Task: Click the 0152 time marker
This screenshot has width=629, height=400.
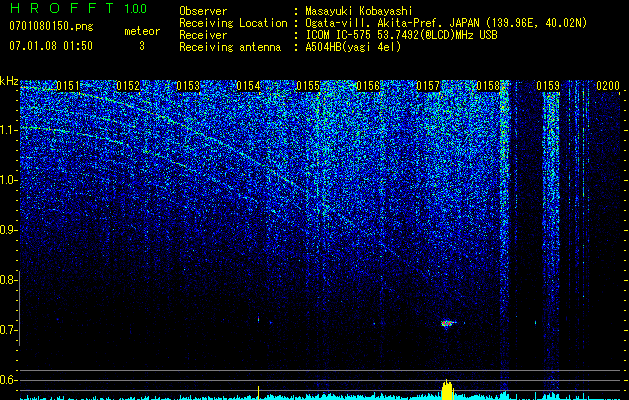Action: pyautogui.click(x=128, y=86)
